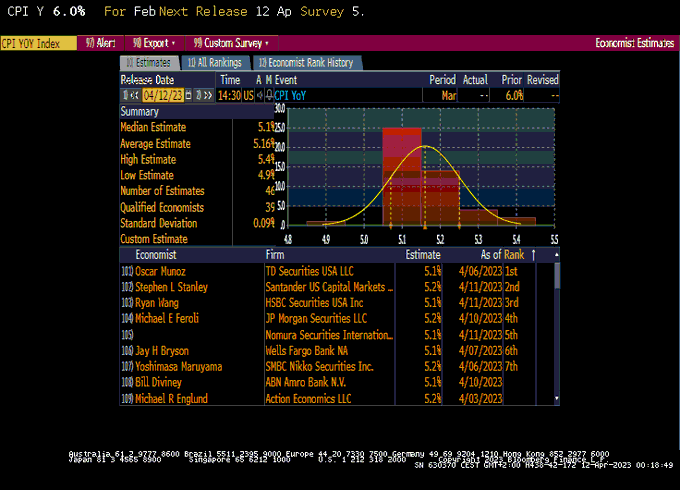
Task: Click the previous release date arrow
Action: coord(135,95)
